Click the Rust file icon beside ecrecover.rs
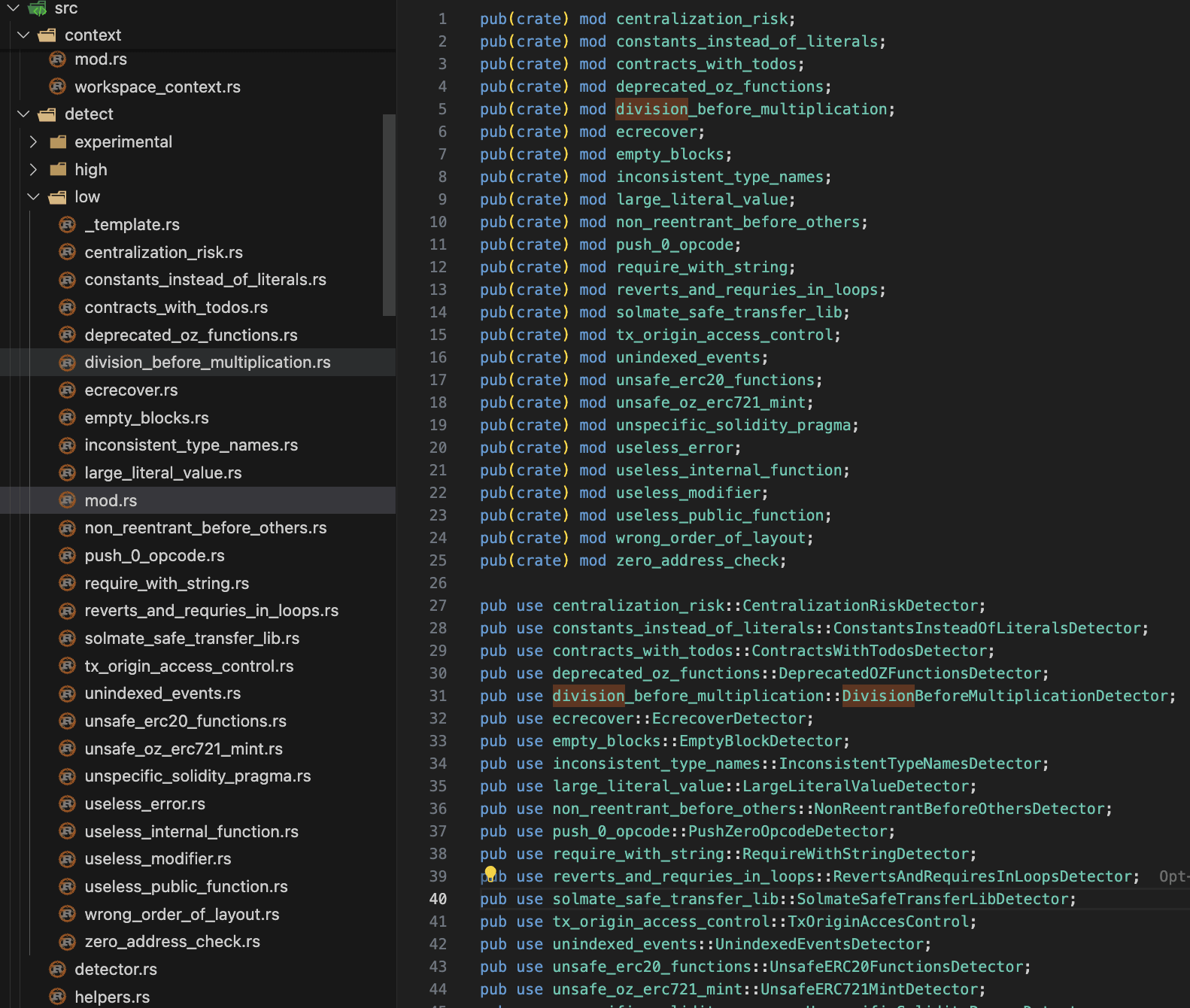Screen dimensions: 1190x1008 68,390
